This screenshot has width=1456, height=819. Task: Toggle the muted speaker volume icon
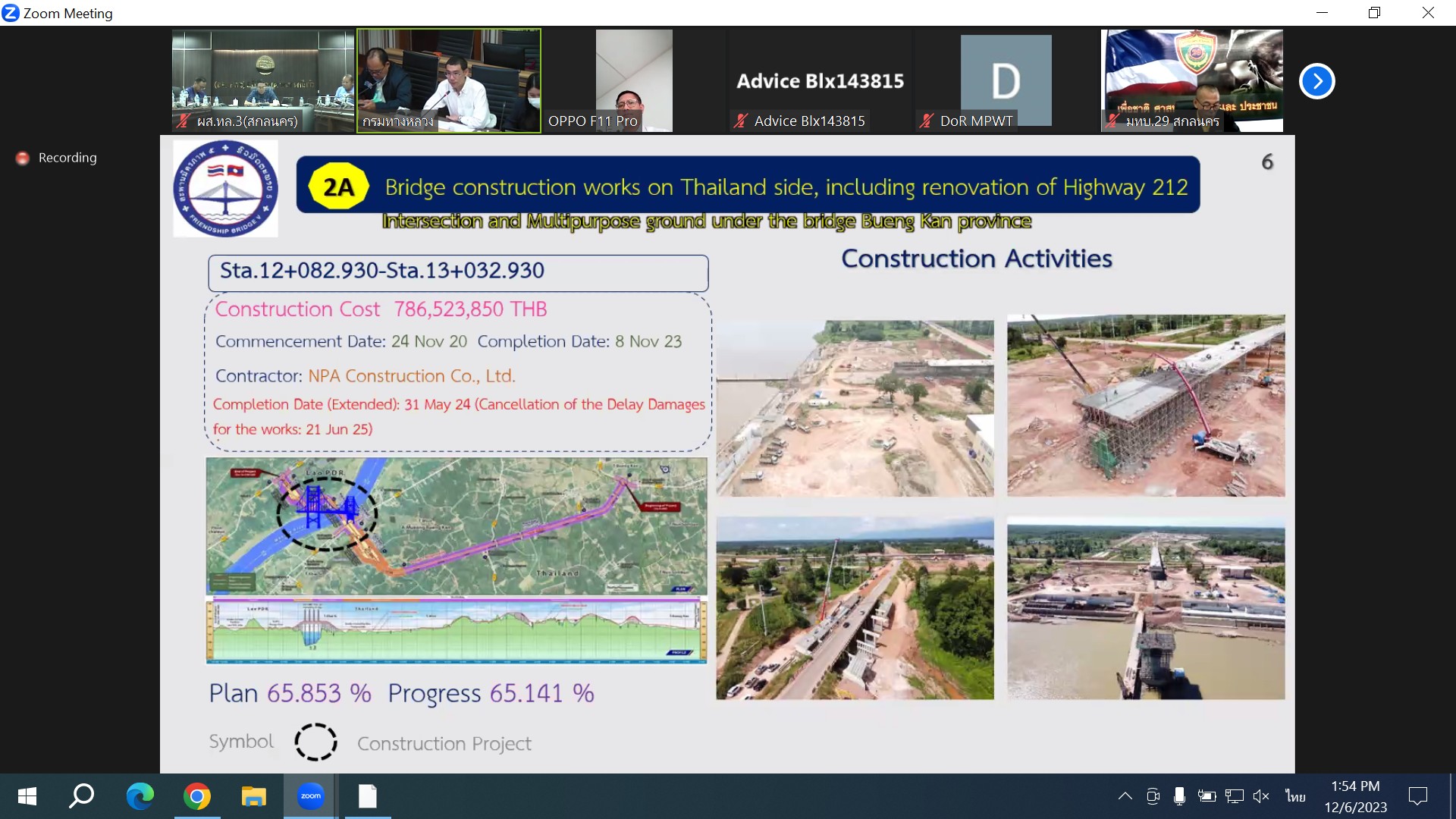[x=1261, y=796]
